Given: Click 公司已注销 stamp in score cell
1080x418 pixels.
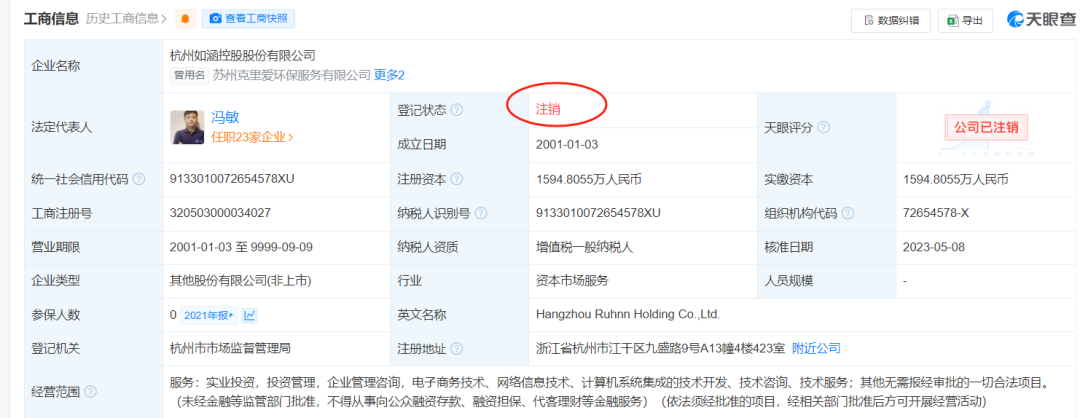Looking at the screenshot, I should [x=988, y=127].
